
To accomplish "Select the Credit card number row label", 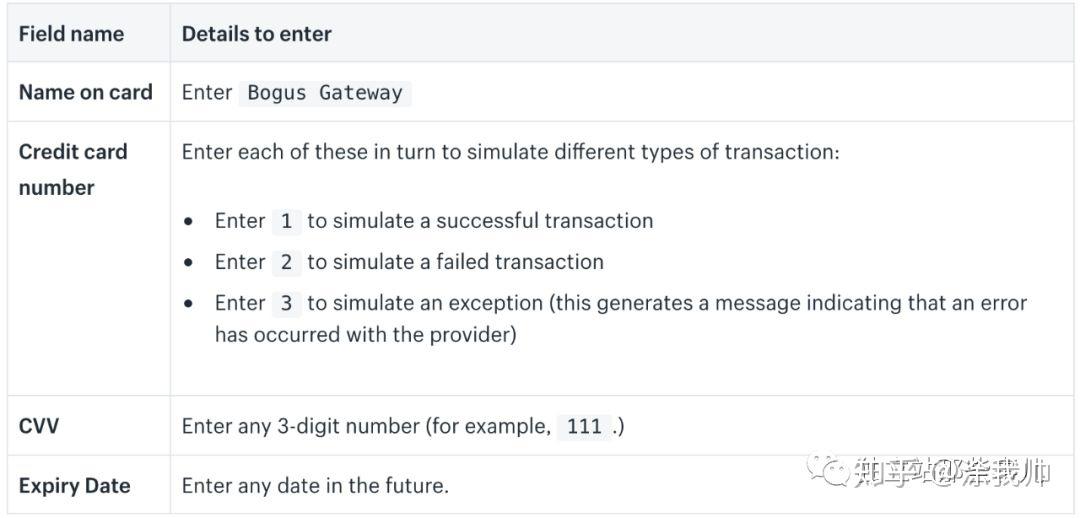I will (73, 169).
